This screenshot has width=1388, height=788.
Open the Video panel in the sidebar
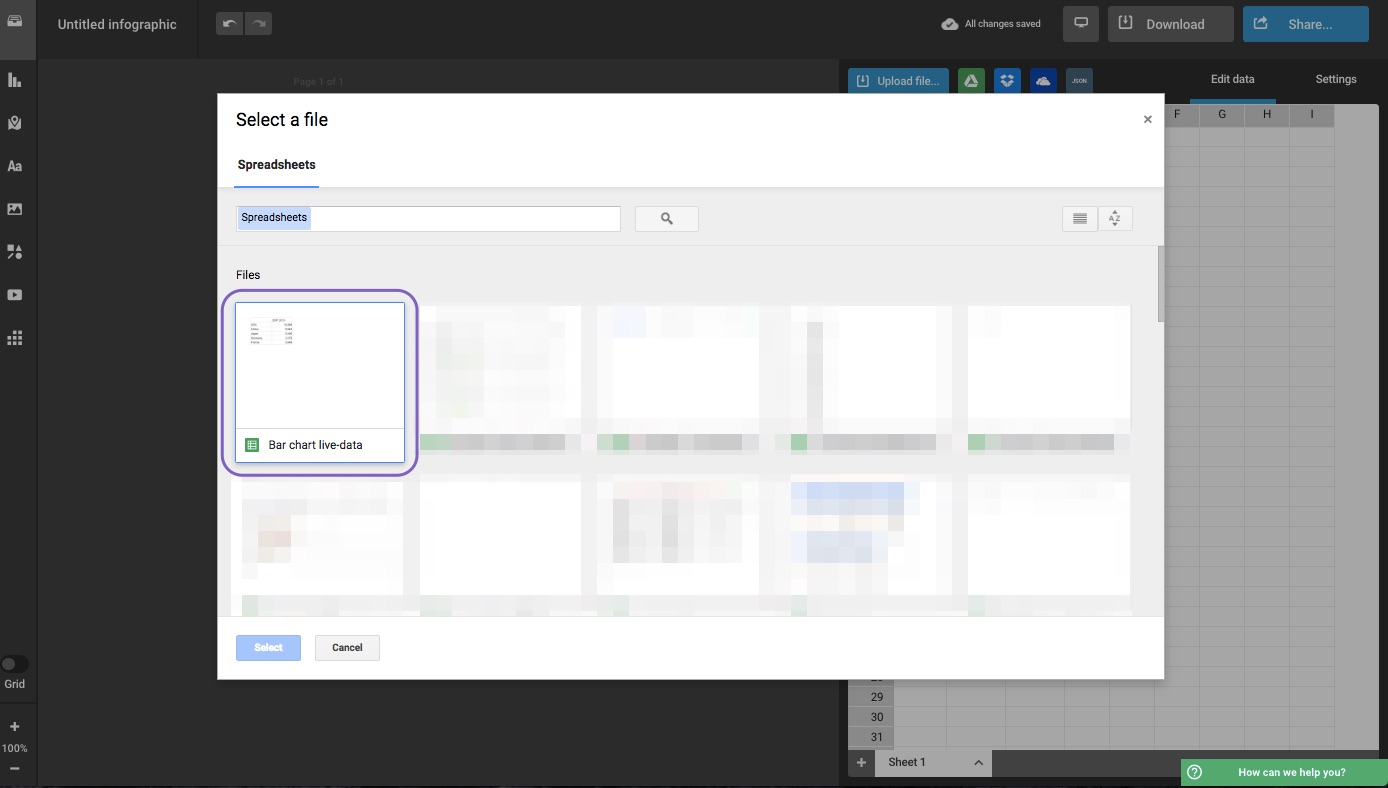point(15,295)
